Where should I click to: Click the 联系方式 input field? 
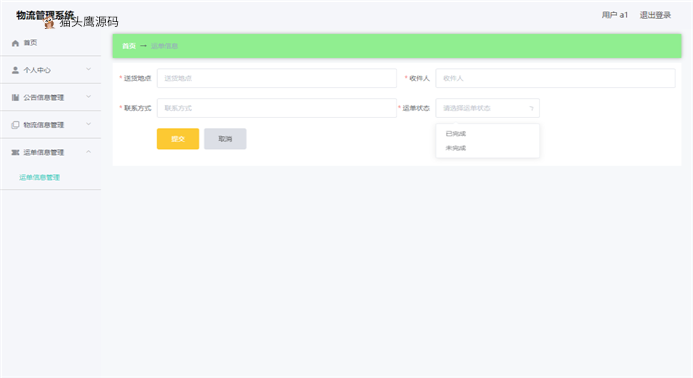277,108
